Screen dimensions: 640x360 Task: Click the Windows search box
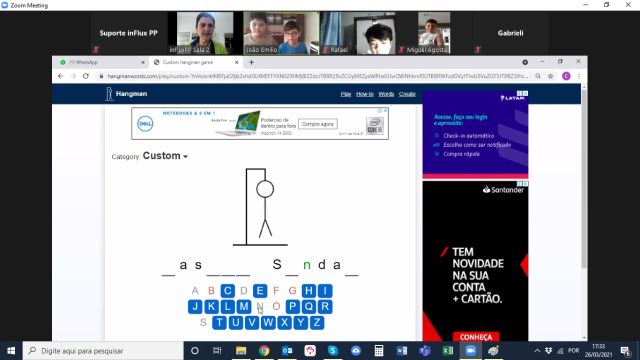coord(103,351)
